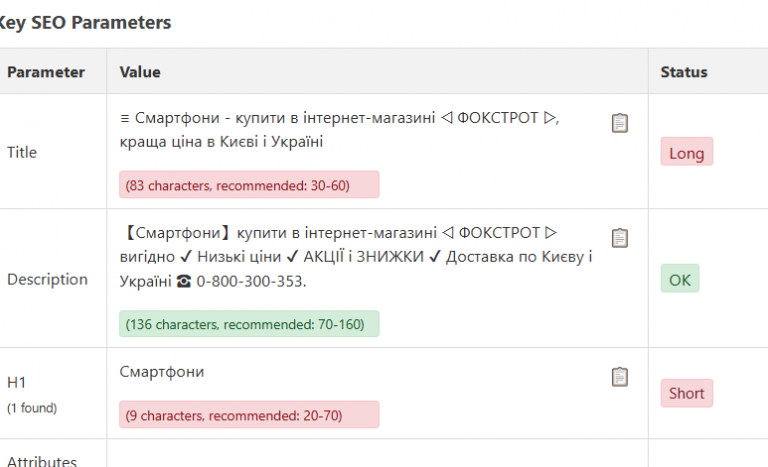
Task: Click the Key SEO Parameters heading
Action: 84,23
